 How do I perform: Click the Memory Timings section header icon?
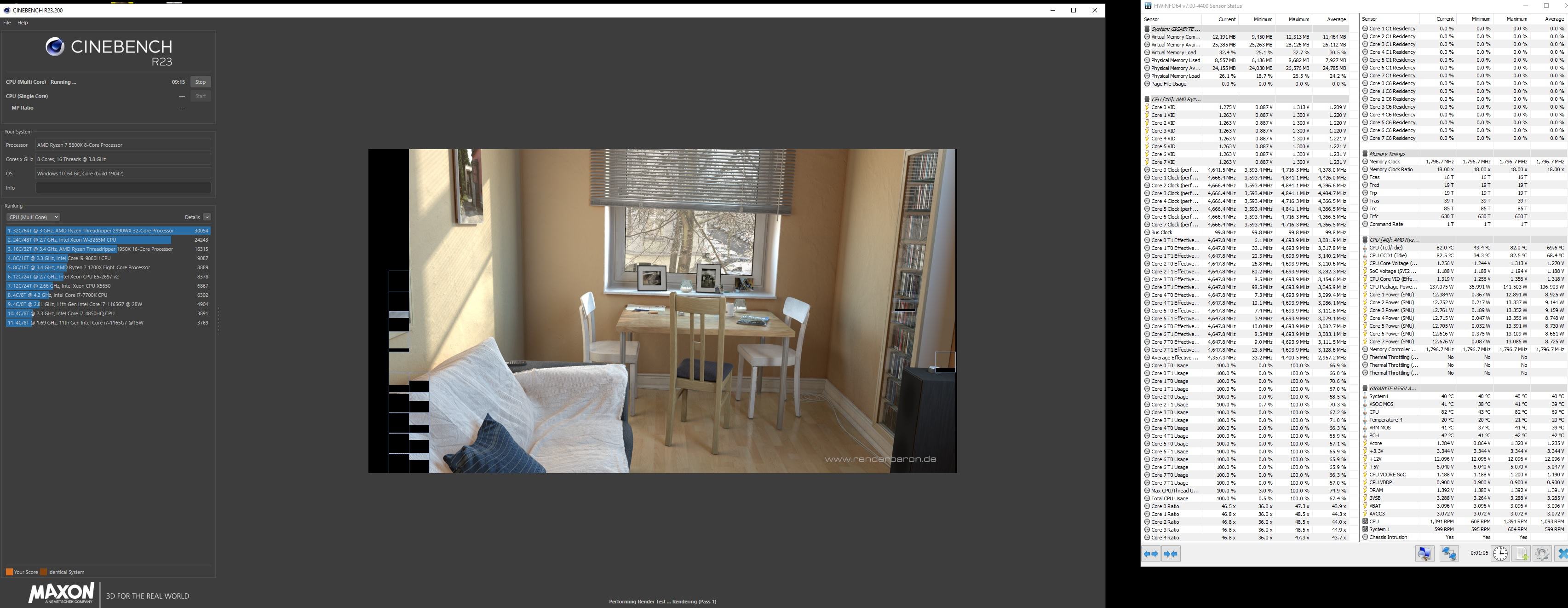pyautogui.click(x=1365, y=154)
